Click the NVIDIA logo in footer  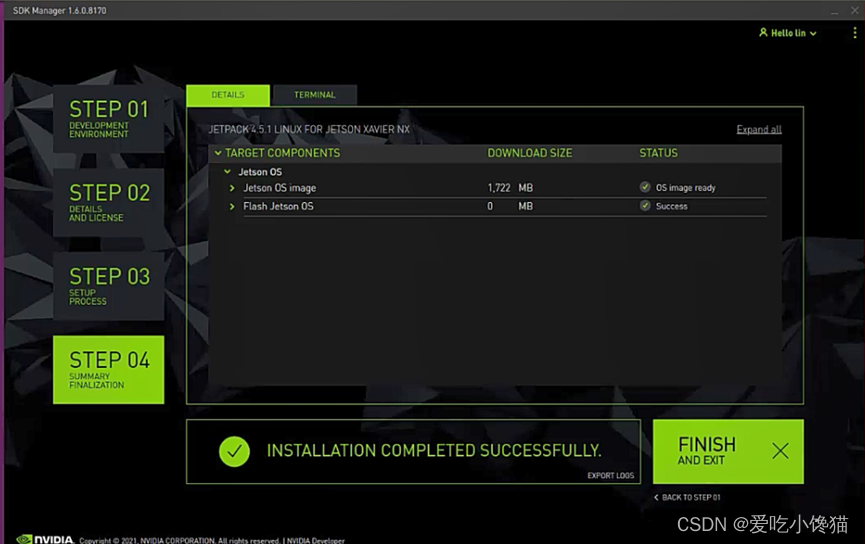coord(45,539)
